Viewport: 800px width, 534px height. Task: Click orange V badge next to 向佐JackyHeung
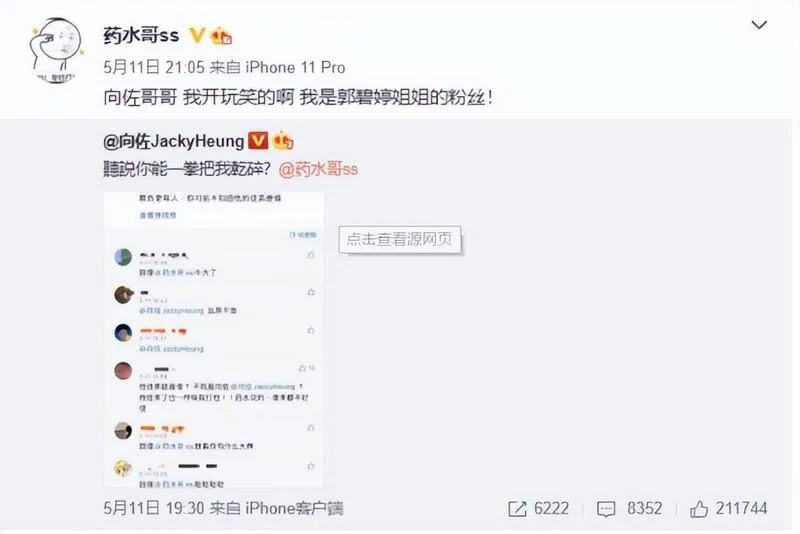258,140
